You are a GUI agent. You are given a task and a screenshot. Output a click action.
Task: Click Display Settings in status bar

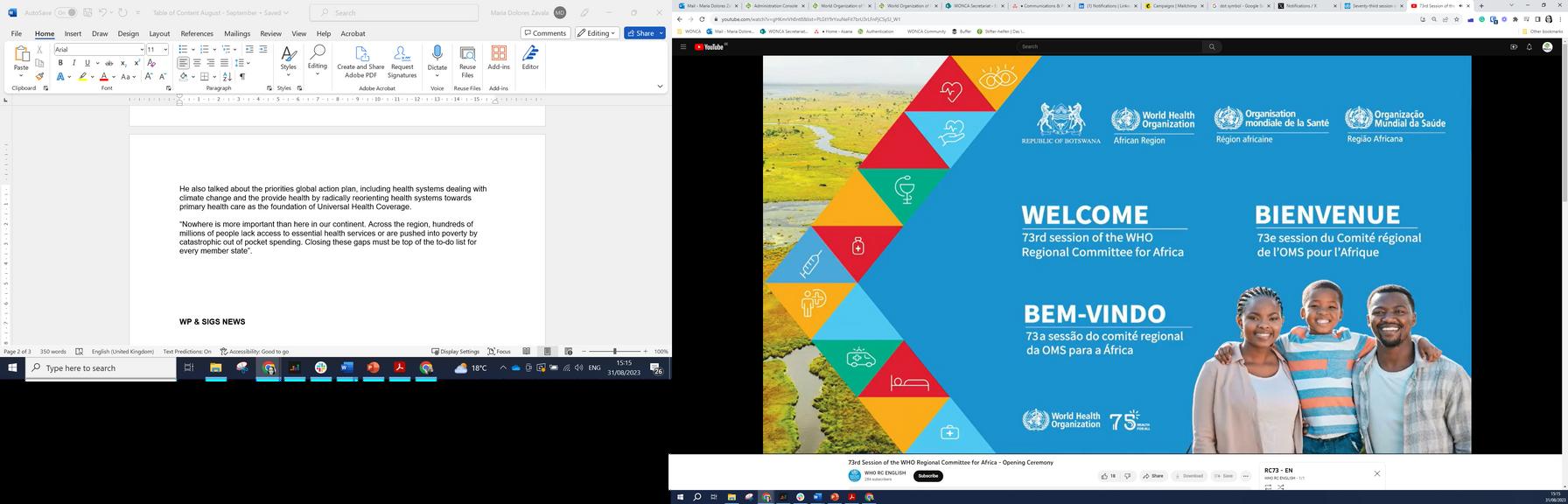(455, 352)
